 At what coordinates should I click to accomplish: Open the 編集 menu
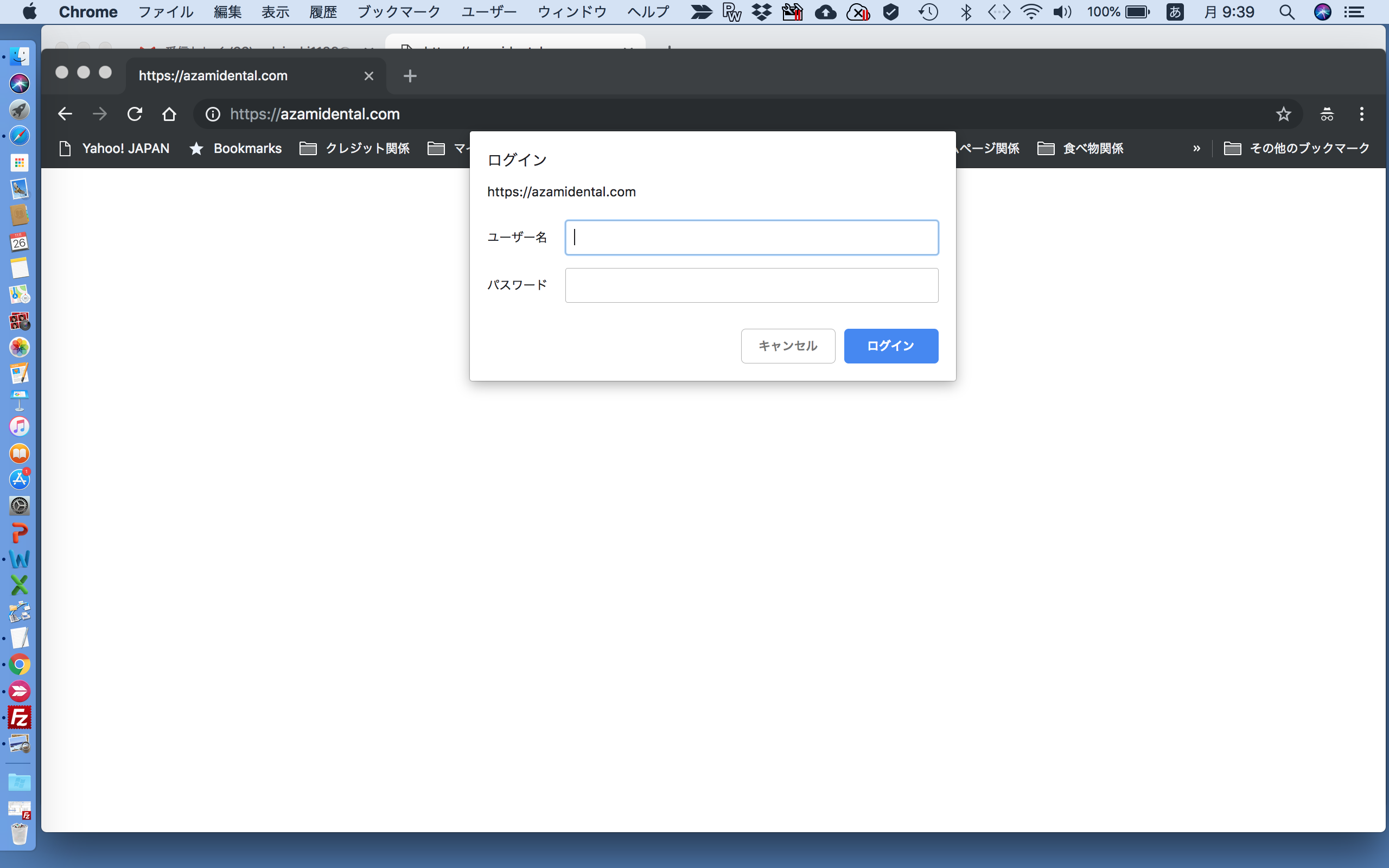tap(227, 12)
